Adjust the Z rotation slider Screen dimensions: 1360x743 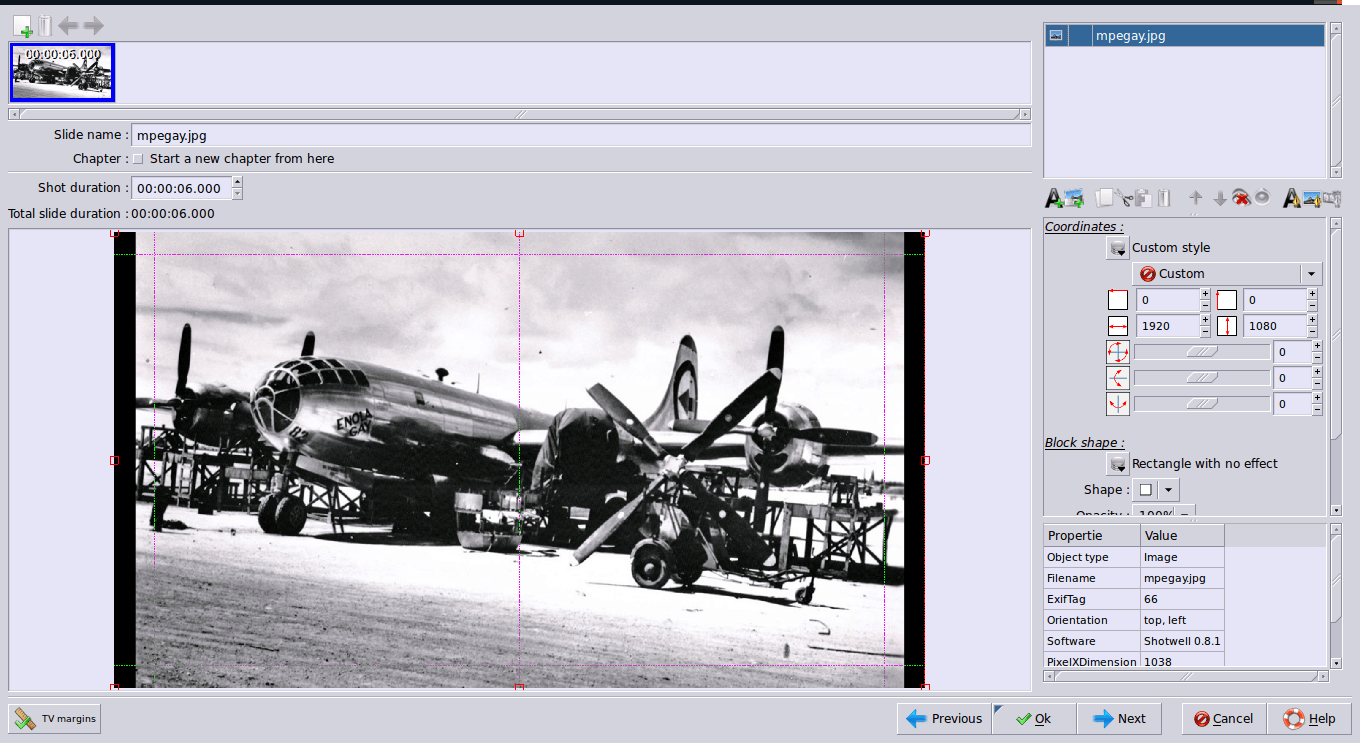1201,352
